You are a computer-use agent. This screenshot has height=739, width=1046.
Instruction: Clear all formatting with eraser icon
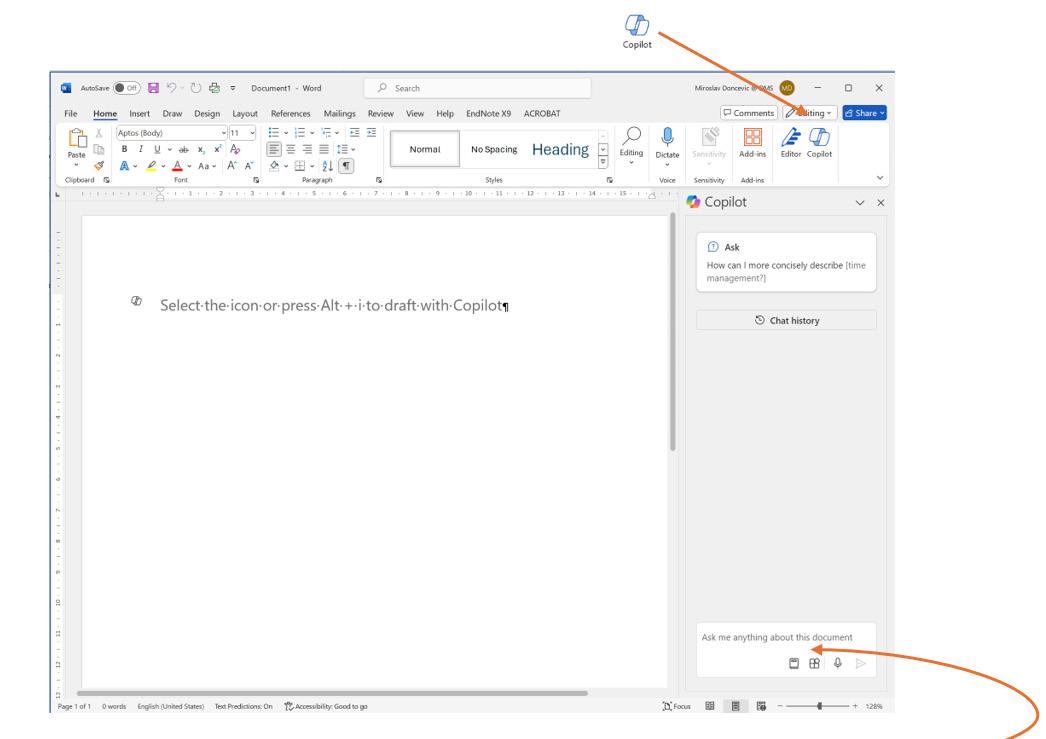[235, 149]
